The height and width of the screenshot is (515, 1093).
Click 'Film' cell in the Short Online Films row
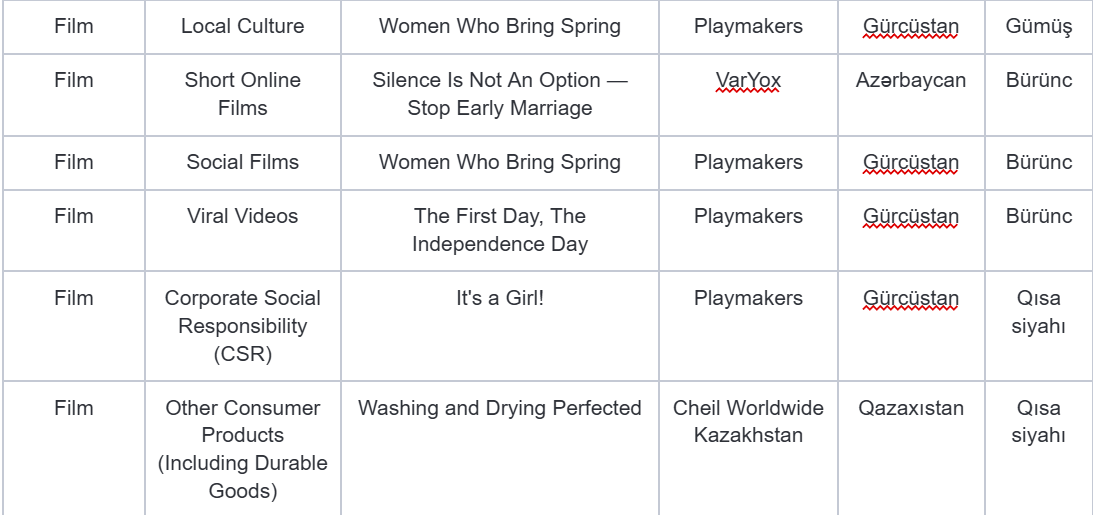pos(73,94)
